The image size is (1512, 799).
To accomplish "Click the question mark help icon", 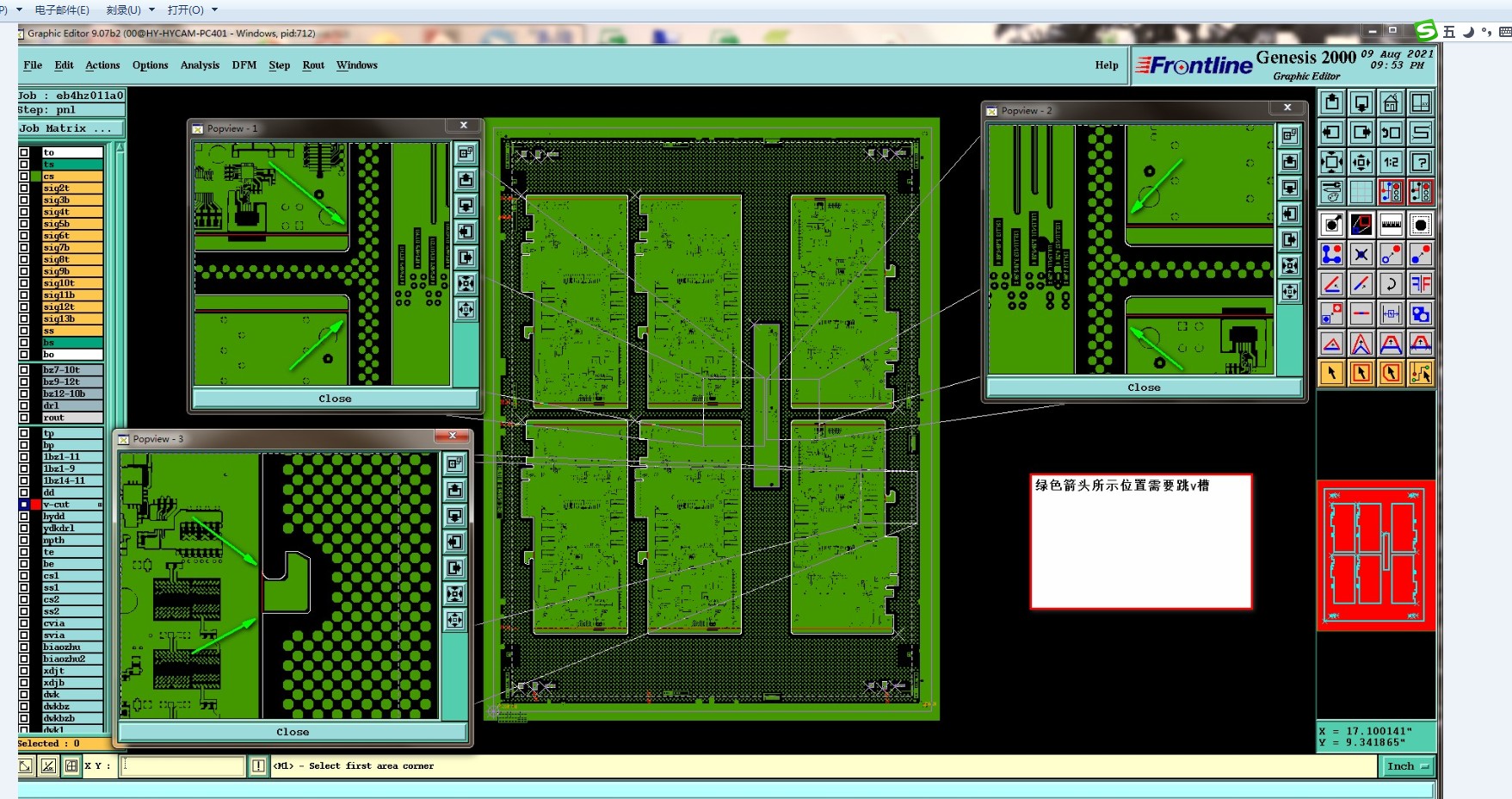I will click(x=1420, y=162).
